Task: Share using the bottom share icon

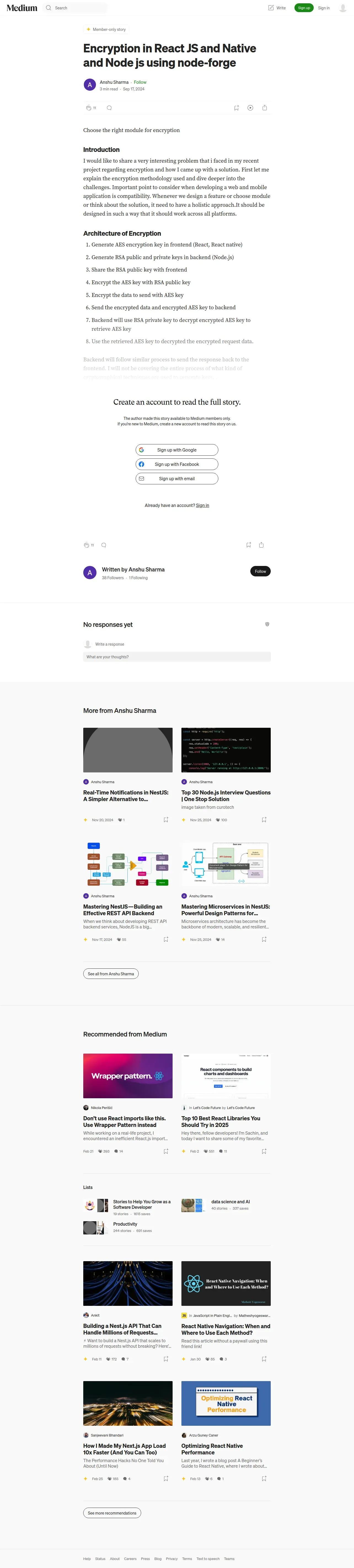Action: click(262, 545)
